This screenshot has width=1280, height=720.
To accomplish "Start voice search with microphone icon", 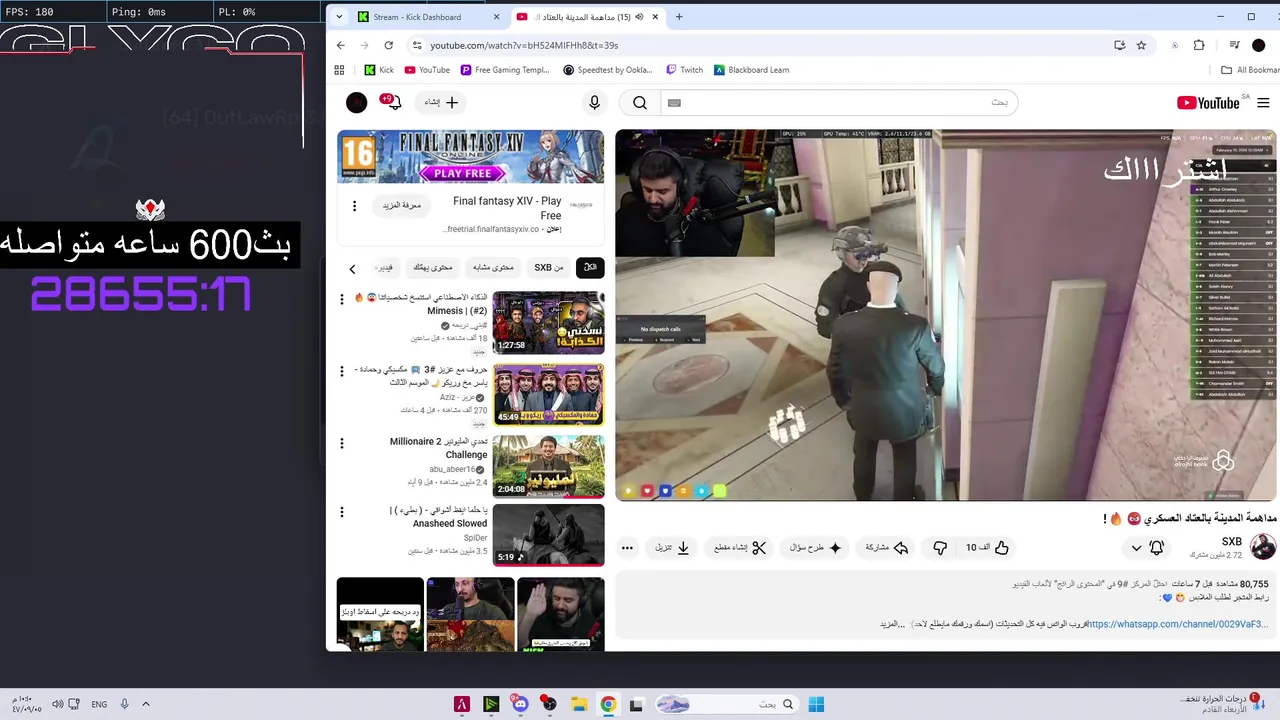I will click(594, 102).
